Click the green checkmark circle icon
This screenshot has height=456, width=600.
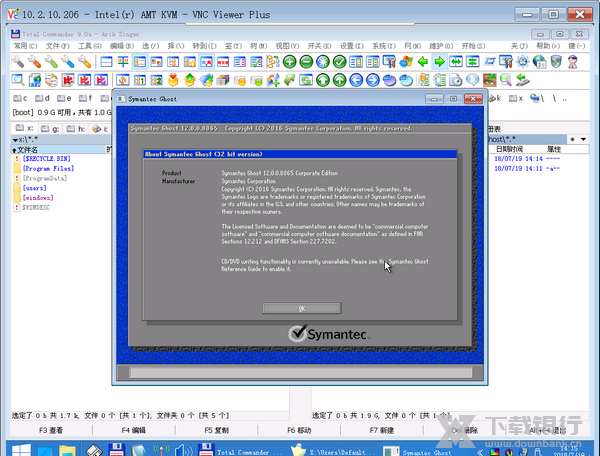[x=339, y=62]
